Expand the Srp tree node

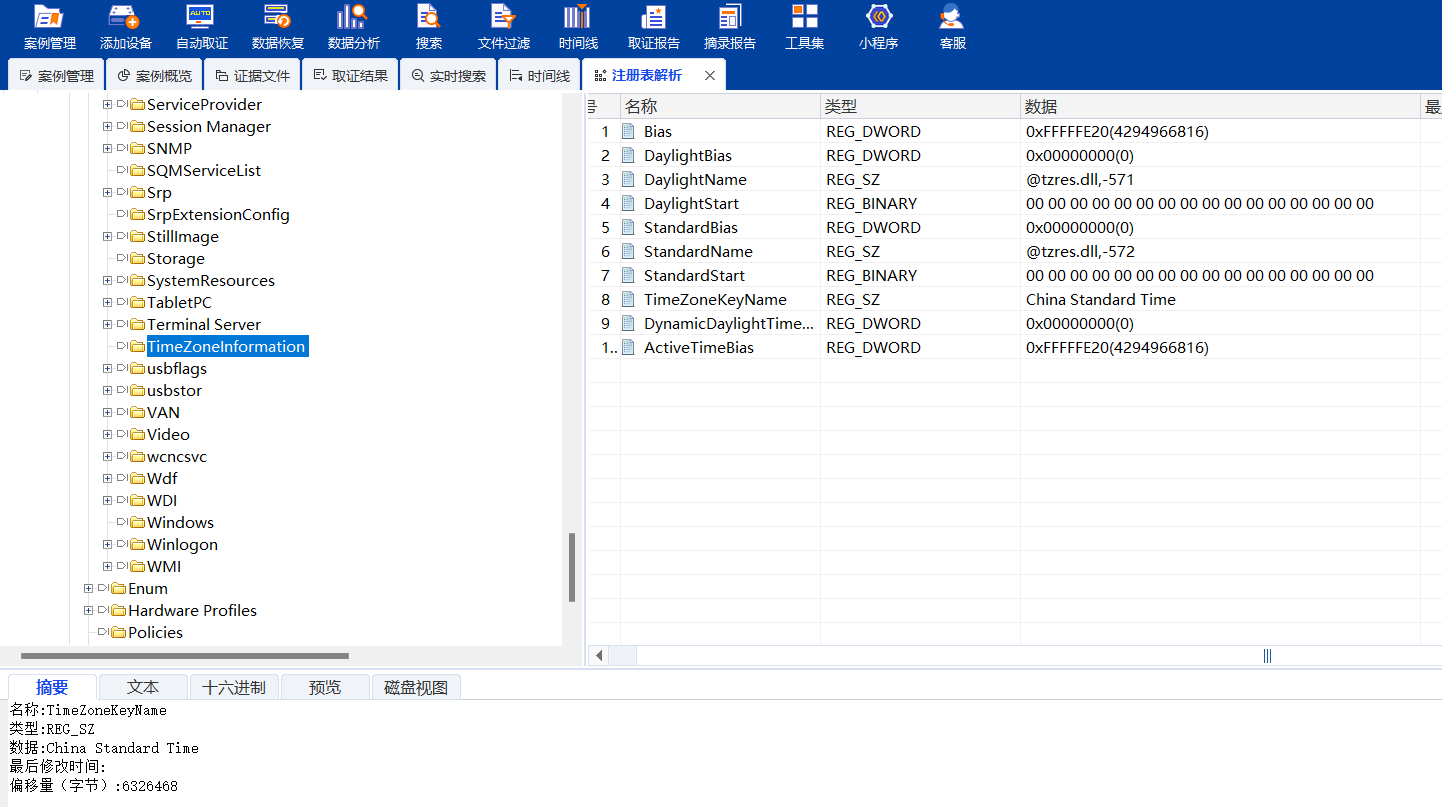pyautogui.click(x=107, y=193)
